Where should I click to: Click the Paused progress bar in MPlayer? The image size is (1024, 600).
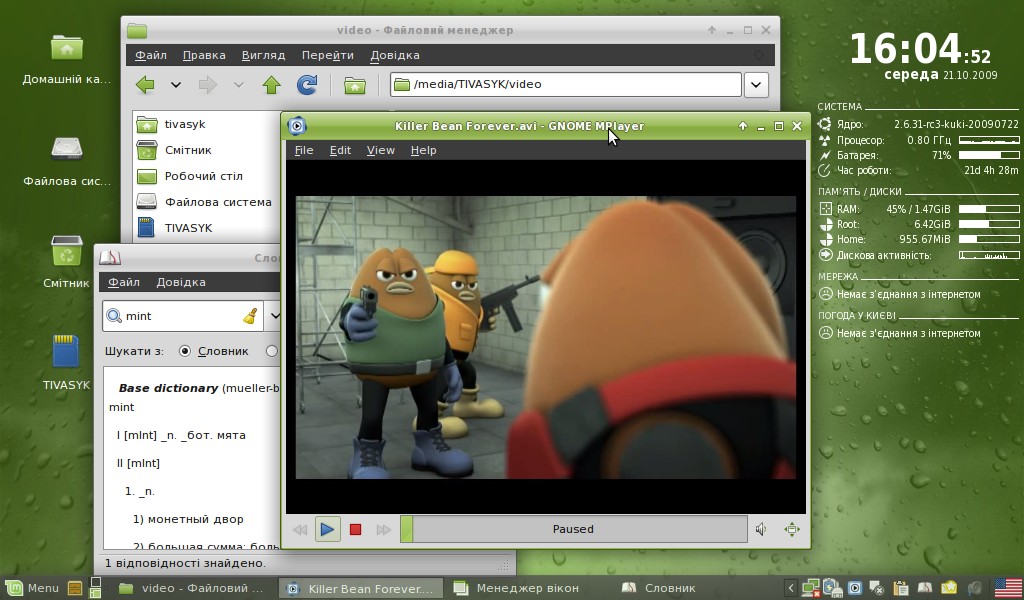coord(573,529)
